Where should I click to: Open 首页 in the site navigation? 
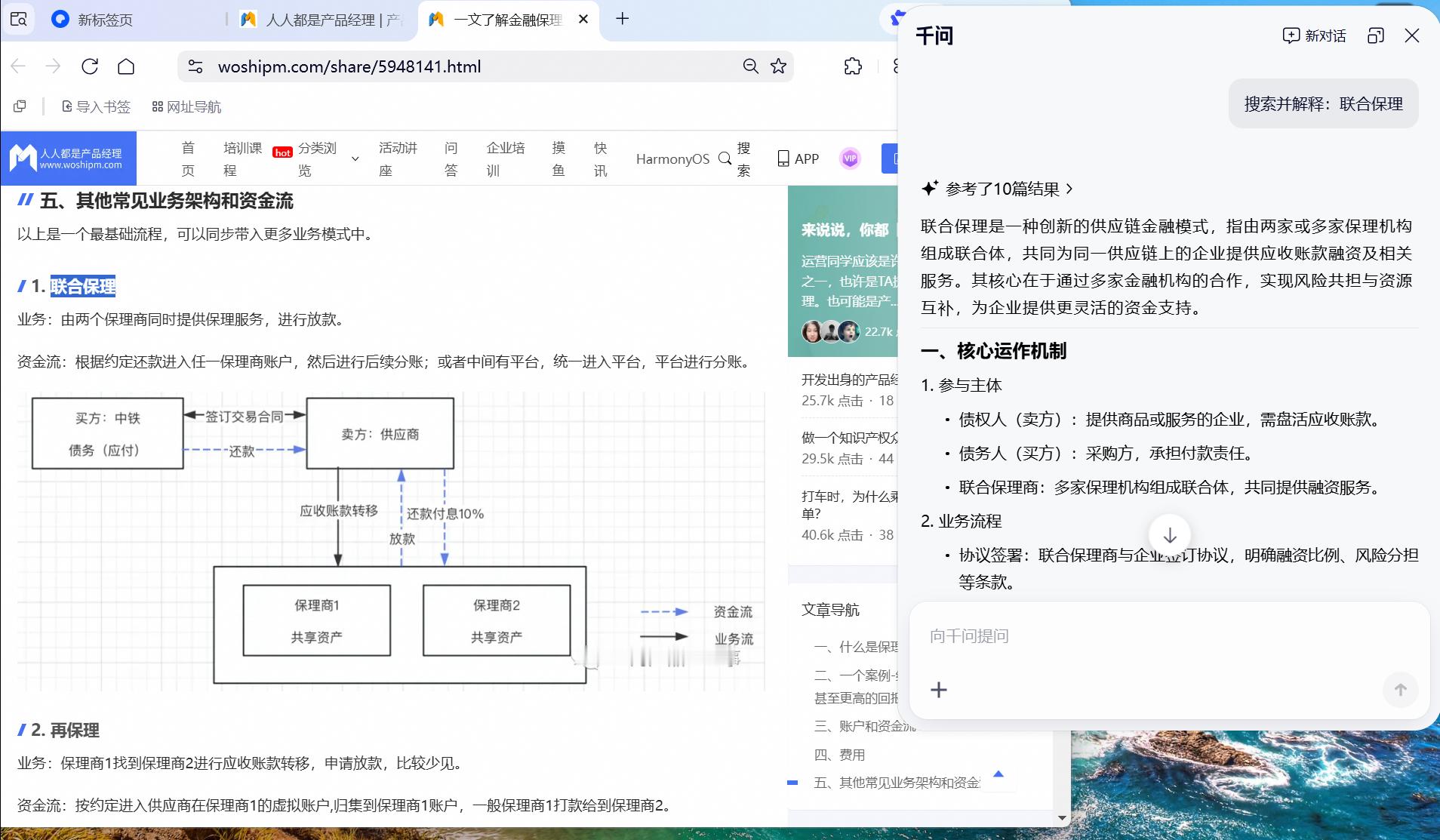coord(188,159)
